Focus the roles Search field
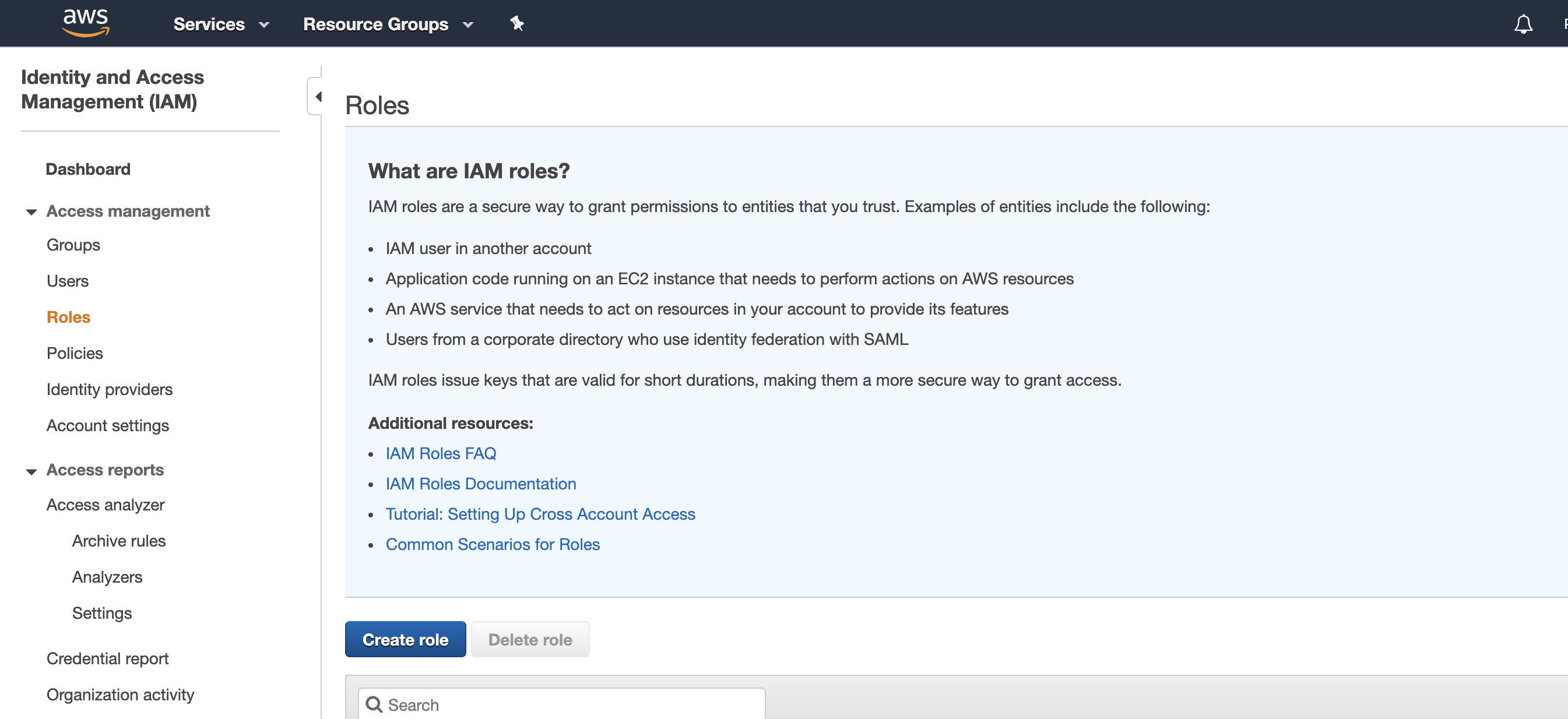 [x=561, y=704]
